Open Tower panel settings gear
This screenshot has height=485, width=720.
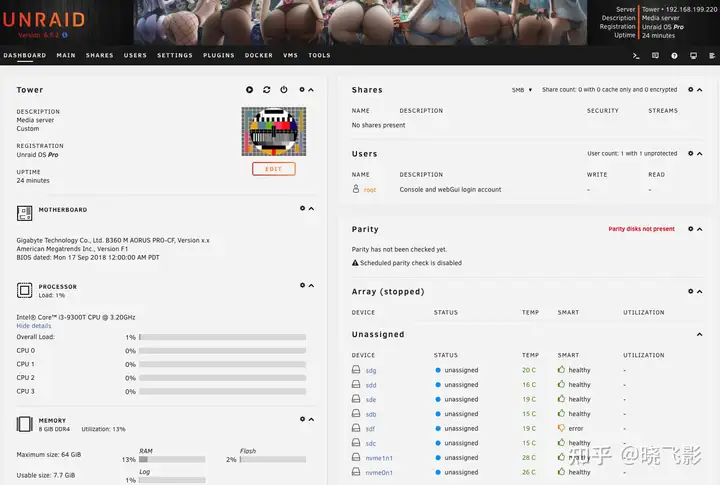(x=302, y=90)
